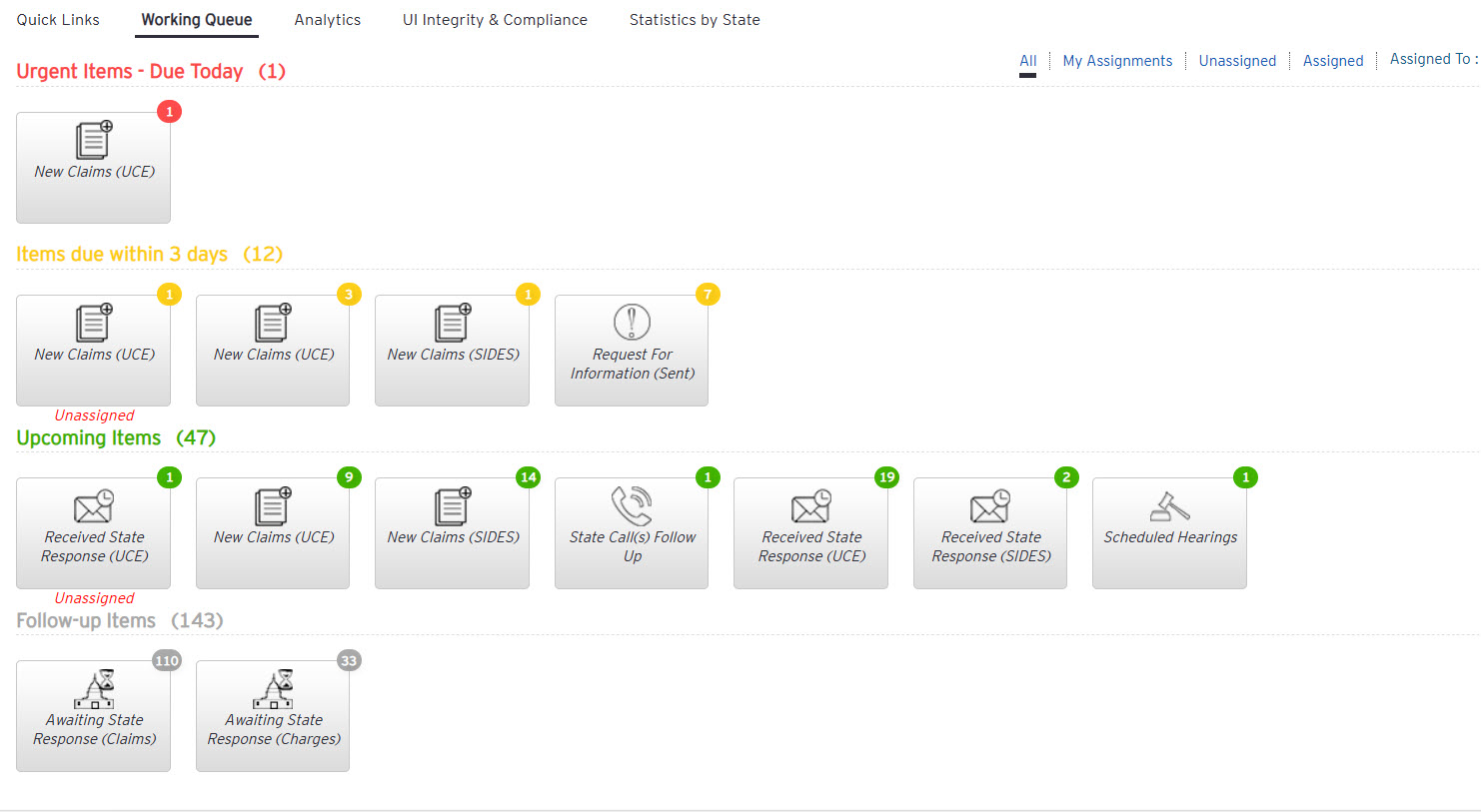
Task: Open the Awaiting State Response (Claims) icon
Action: tap(94, 688)
